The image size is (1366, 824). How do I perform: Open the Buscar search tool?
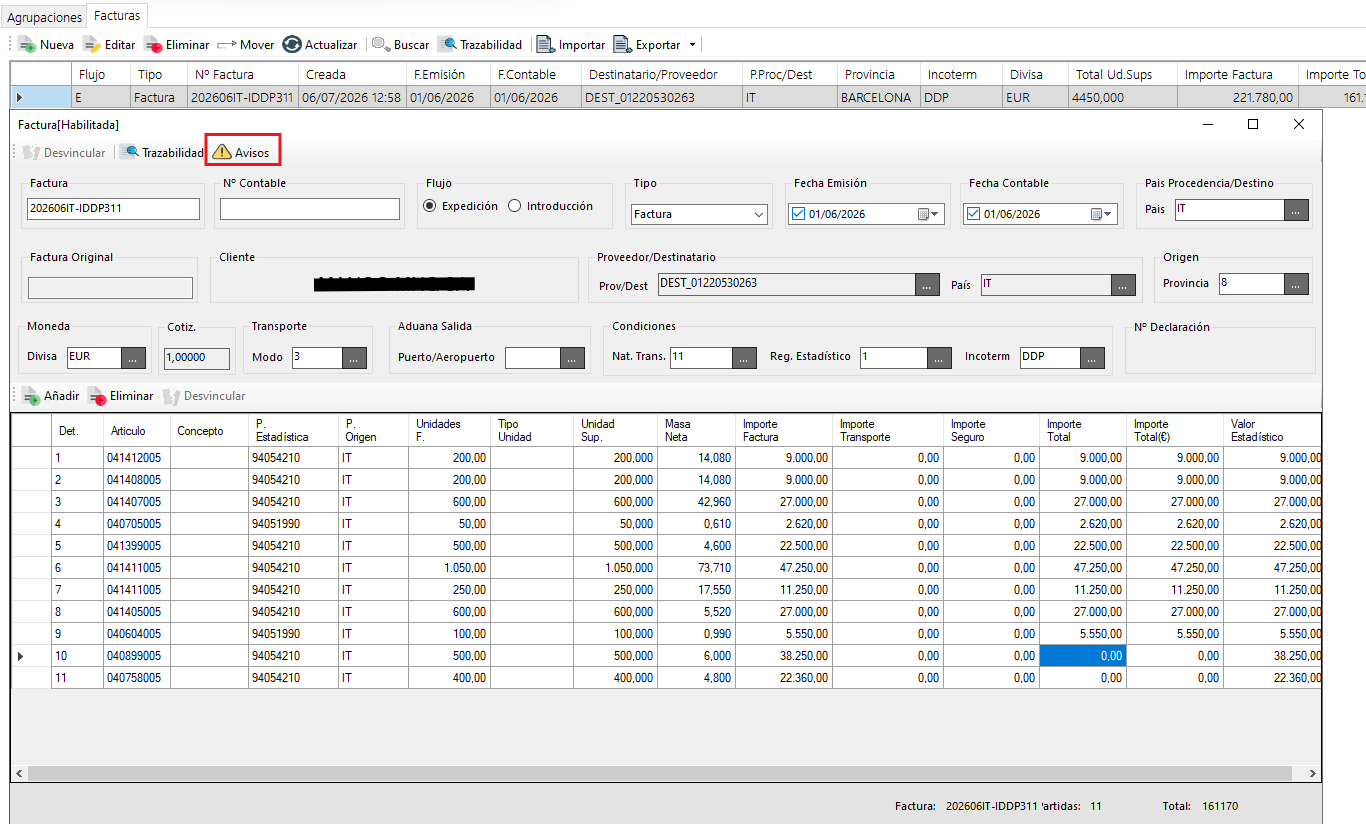point(401,45)
